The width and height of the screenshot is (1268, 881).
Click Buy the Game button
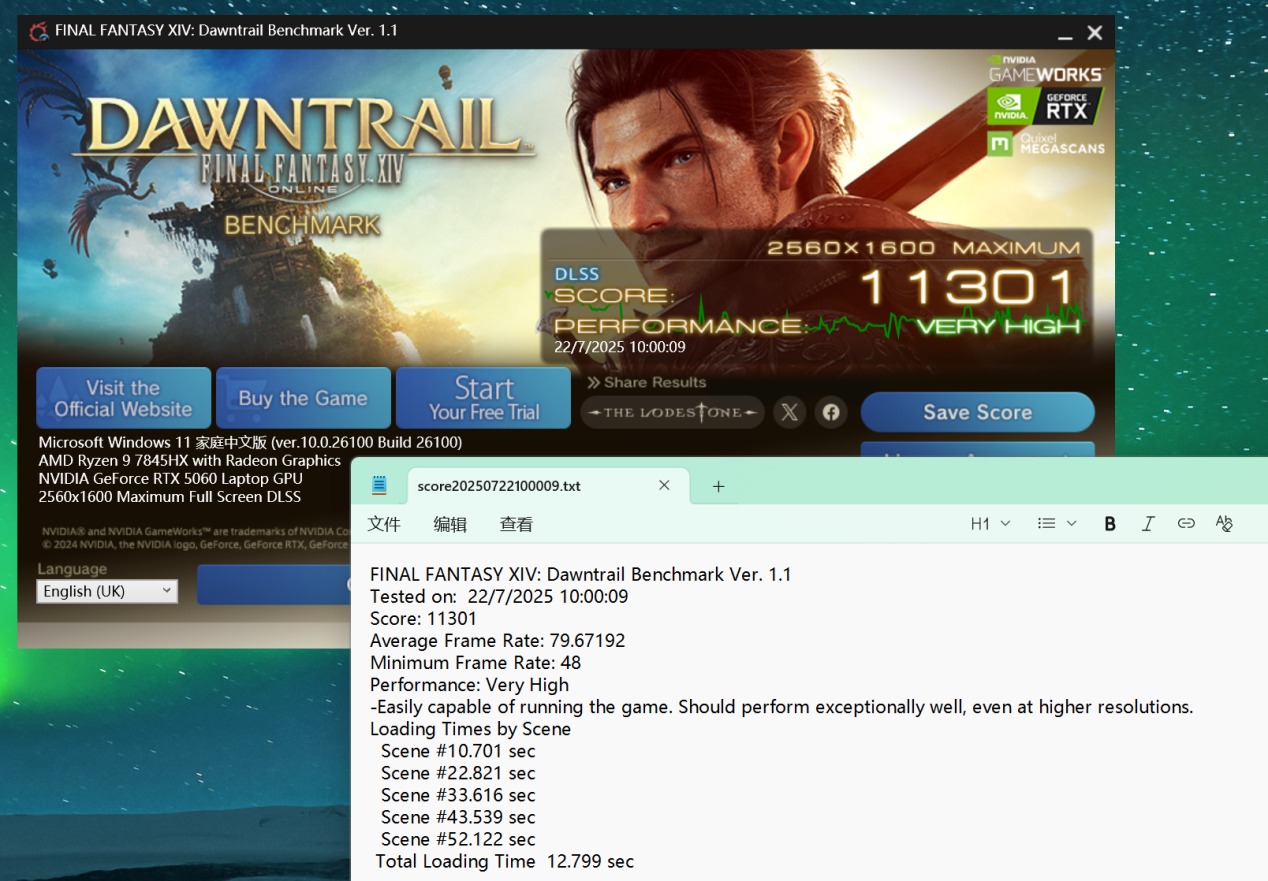303,398
